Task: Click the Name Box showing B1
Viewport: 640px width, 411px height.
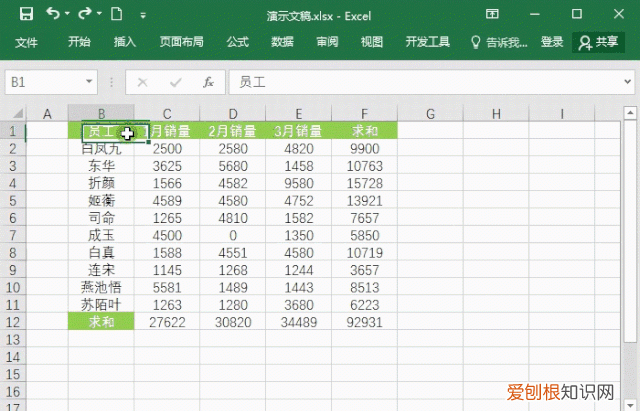Action: [44, 82]
